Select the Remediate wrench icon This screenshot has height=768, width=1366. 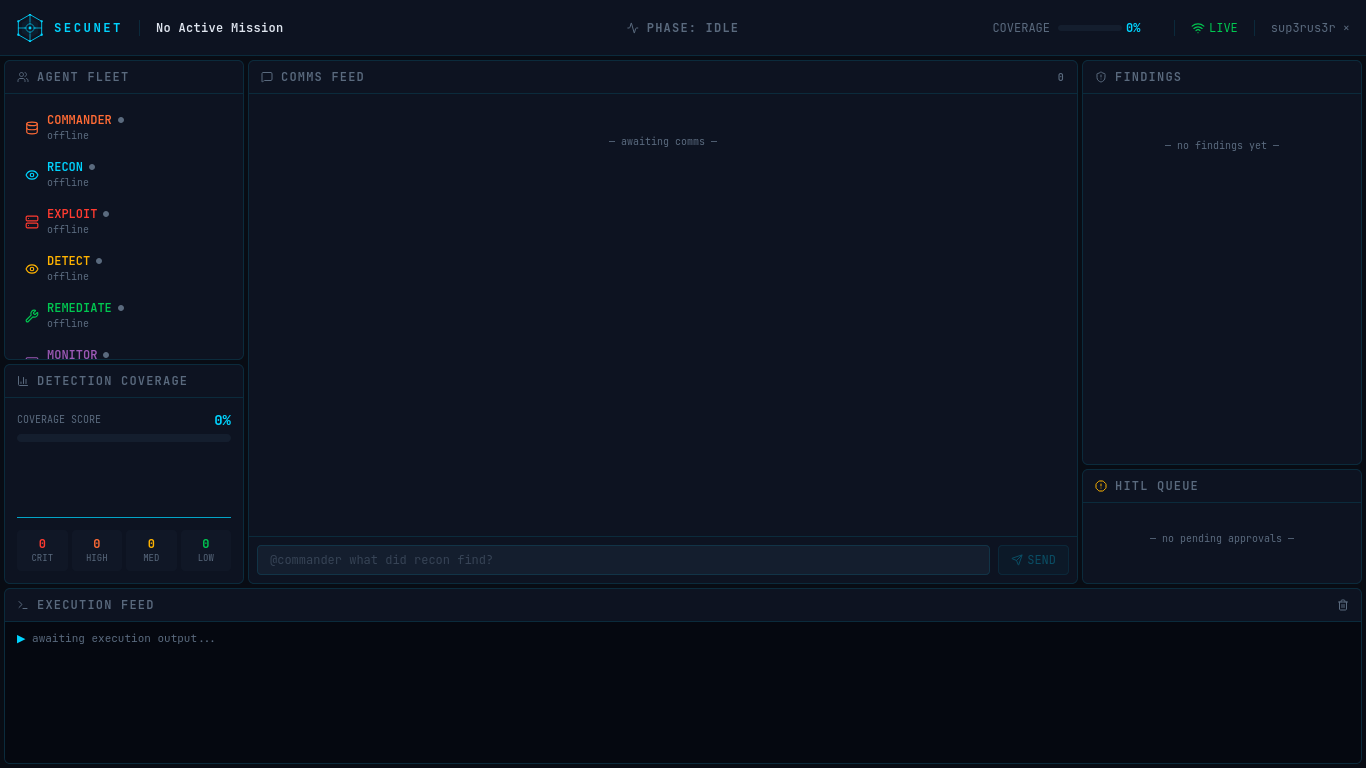click(31, 315)
